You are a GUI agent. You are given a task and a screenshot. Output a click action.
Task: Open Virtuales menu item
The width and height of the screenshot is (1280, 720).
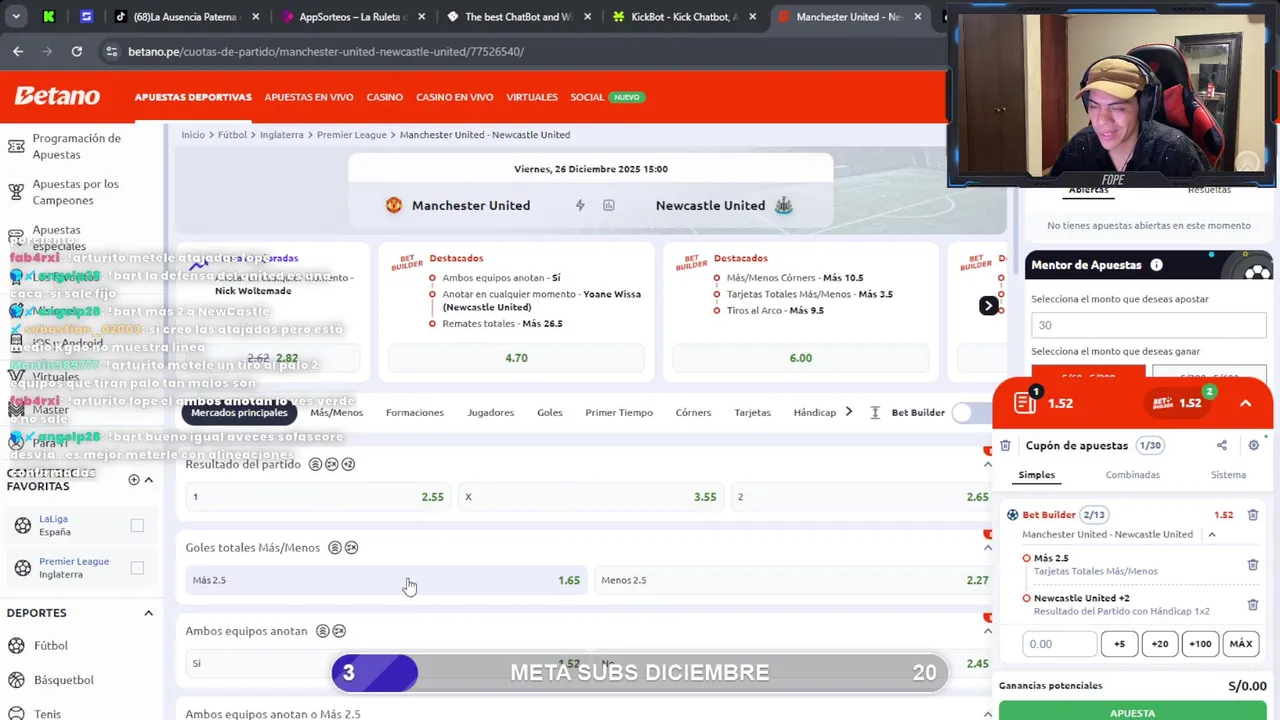[x=532, y=97]
